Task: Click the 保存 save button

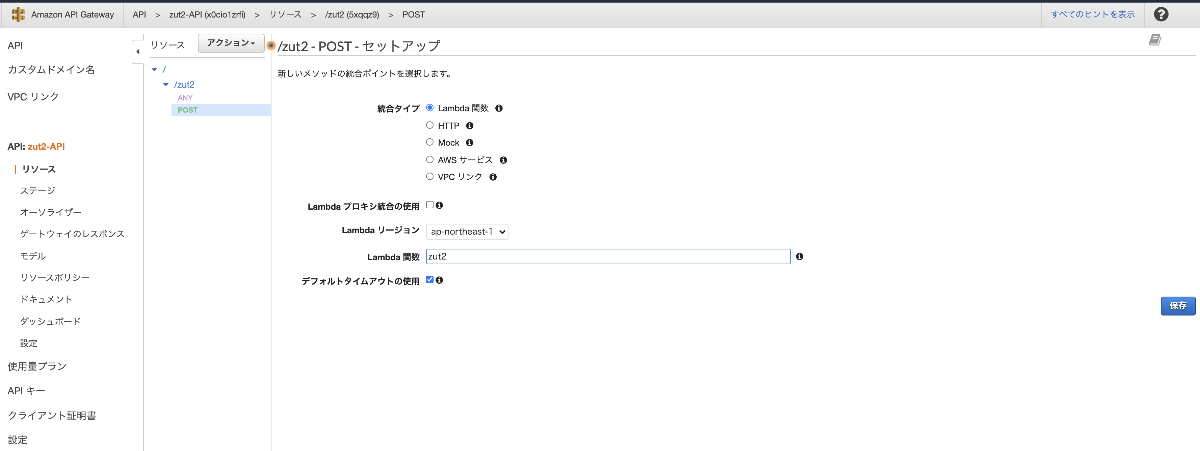Action: 1178,306
